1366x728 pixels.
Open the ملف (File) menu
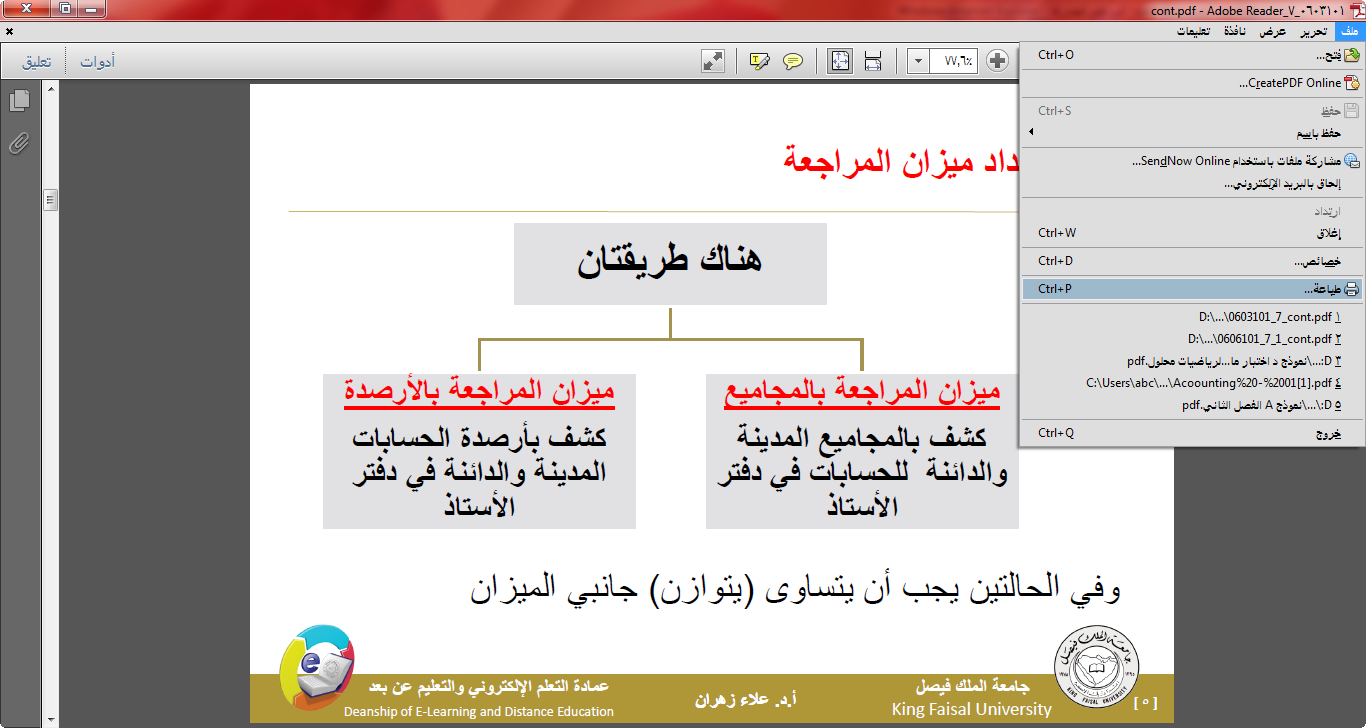pos(1349,32)
